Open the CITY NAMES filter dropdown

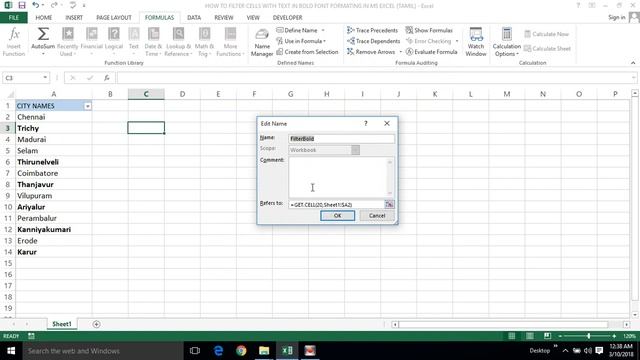point(87,106)
